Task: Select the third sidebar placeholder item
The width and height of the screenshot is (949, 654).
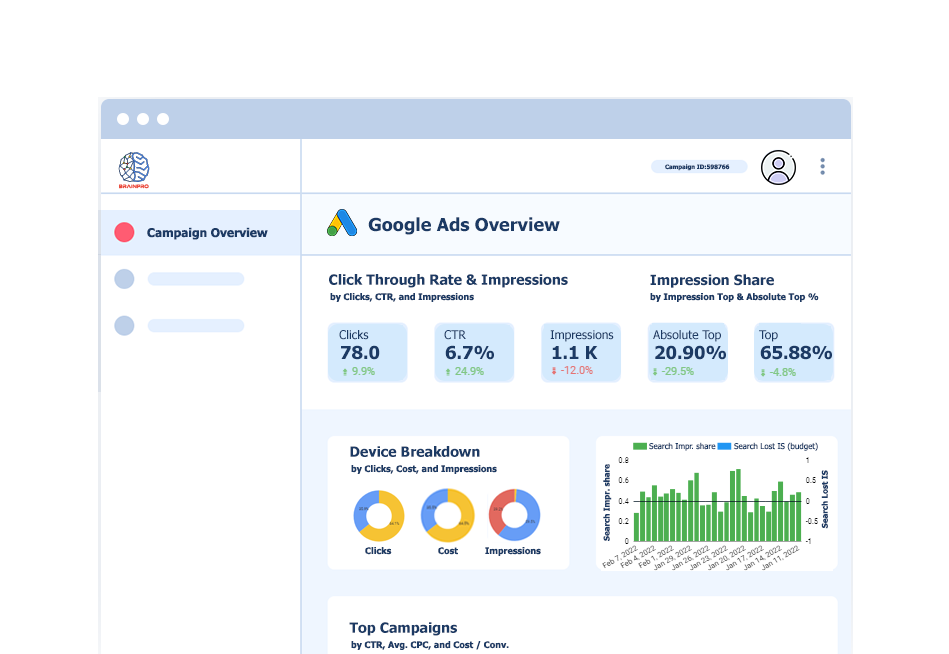Action: point(195,325)
